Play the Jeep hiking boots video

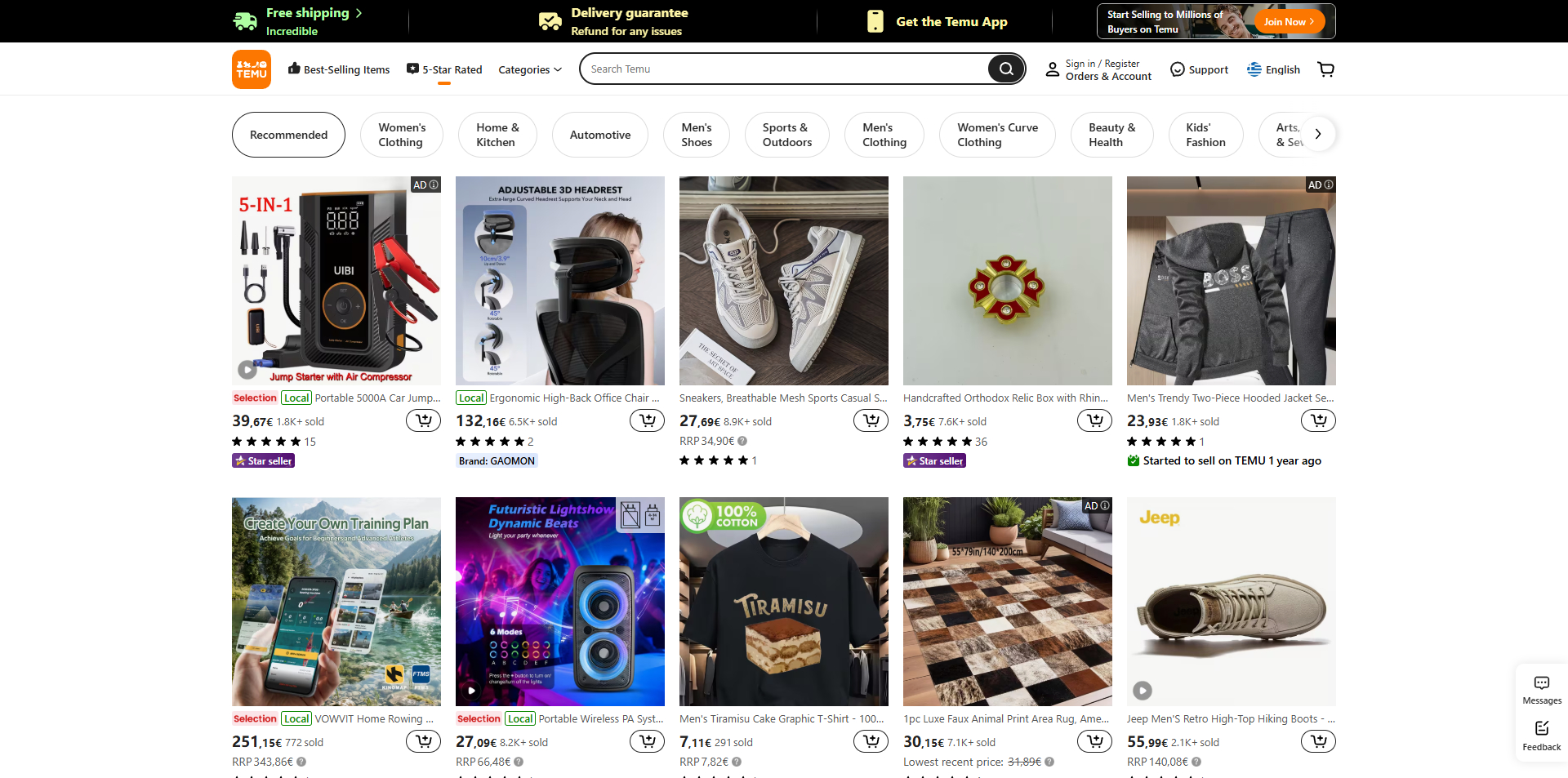pyautogui.click(x=1143, y=691)
